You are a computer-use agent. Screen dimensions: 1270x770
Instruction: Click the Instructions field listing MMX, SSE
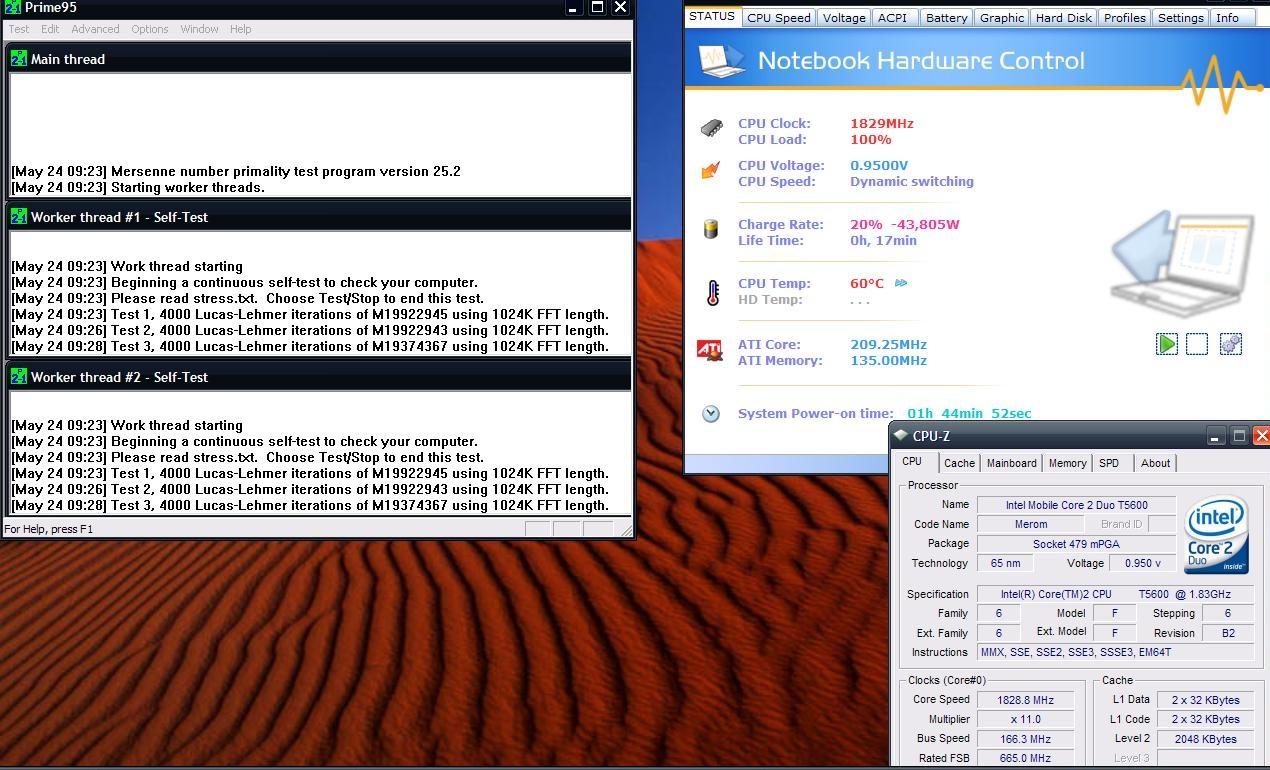click(1116, 652)
